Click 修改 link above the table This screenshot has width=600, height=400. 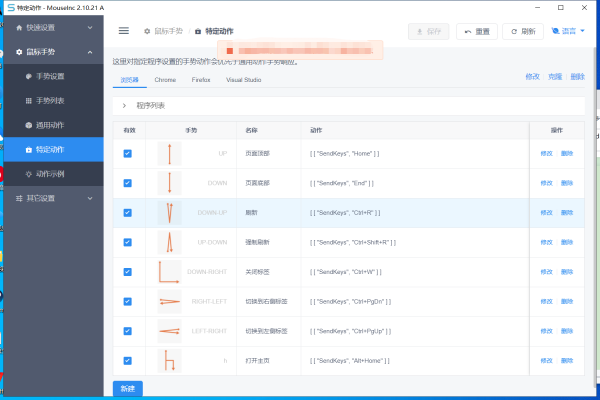(x=532, y=77)
